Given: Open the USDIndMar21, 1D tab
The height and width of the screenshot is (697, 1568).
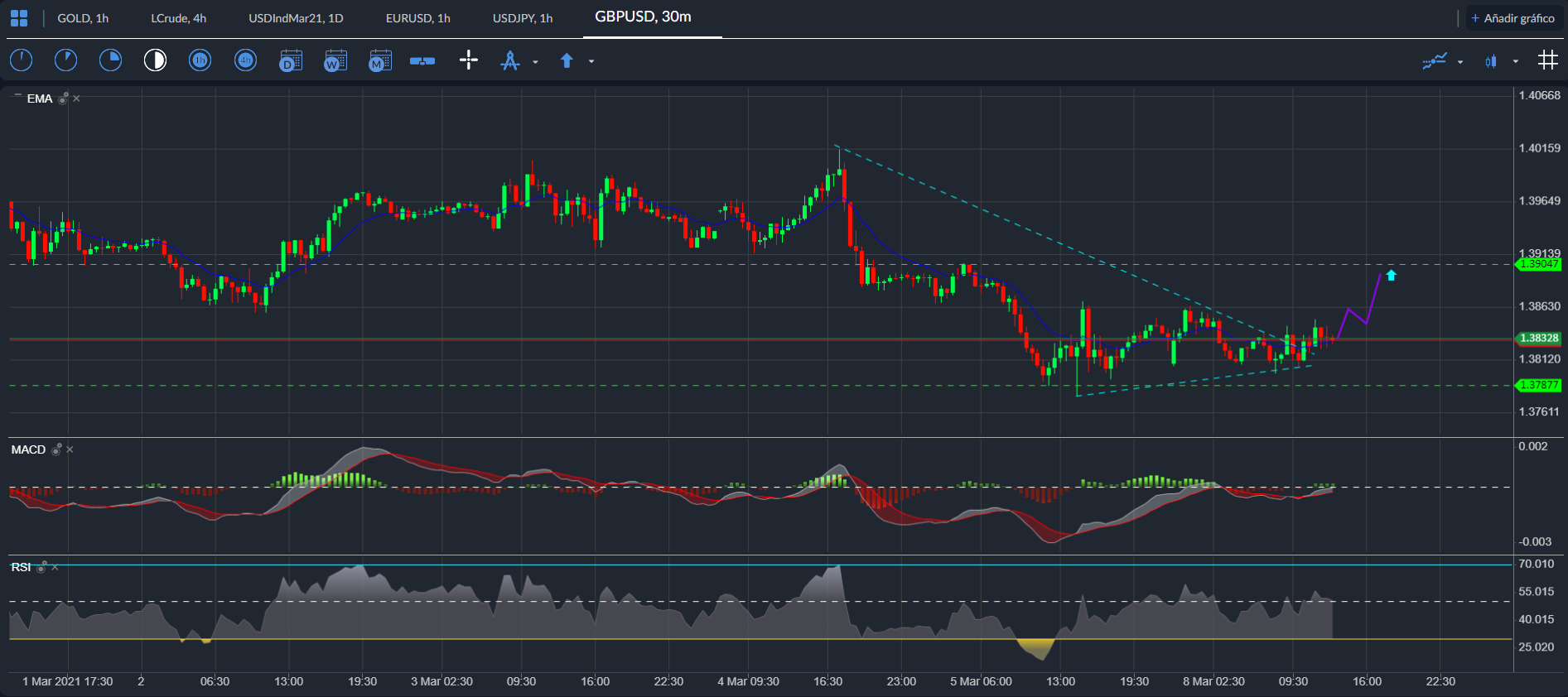Looking at the screenshot, I should 296,18.
